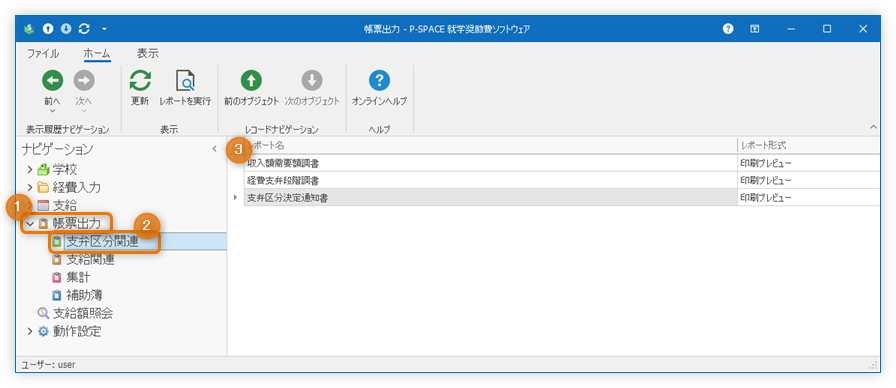Expand the 学校 tree node
Image resolution: width=896 pixels, height=388 pixels.
point(30,170)
